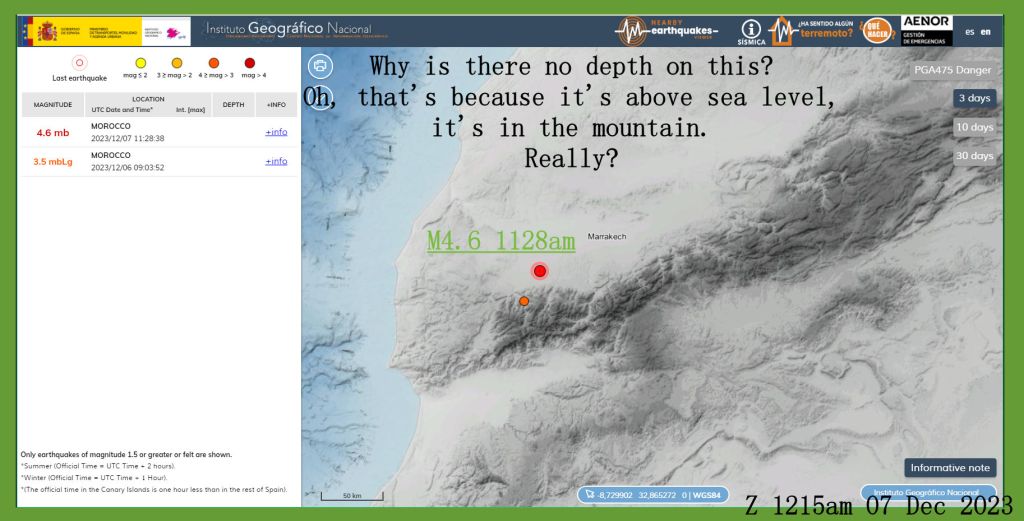This screenshot has width=1024, height=521.
Task: Open the '¿Ha sentido algún terremoto?' report icon
Action: [x=811, y=32]
